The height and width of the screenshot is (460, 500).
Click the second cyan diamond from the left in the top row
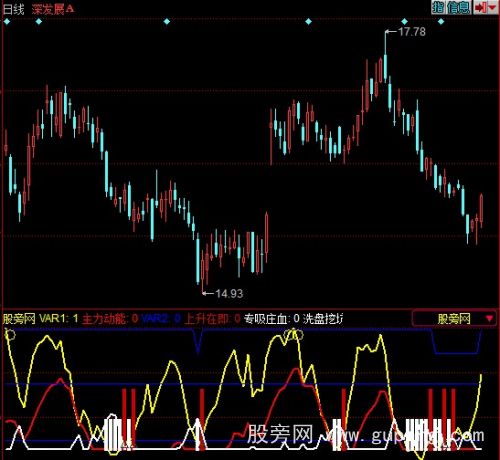coord(39,22)
